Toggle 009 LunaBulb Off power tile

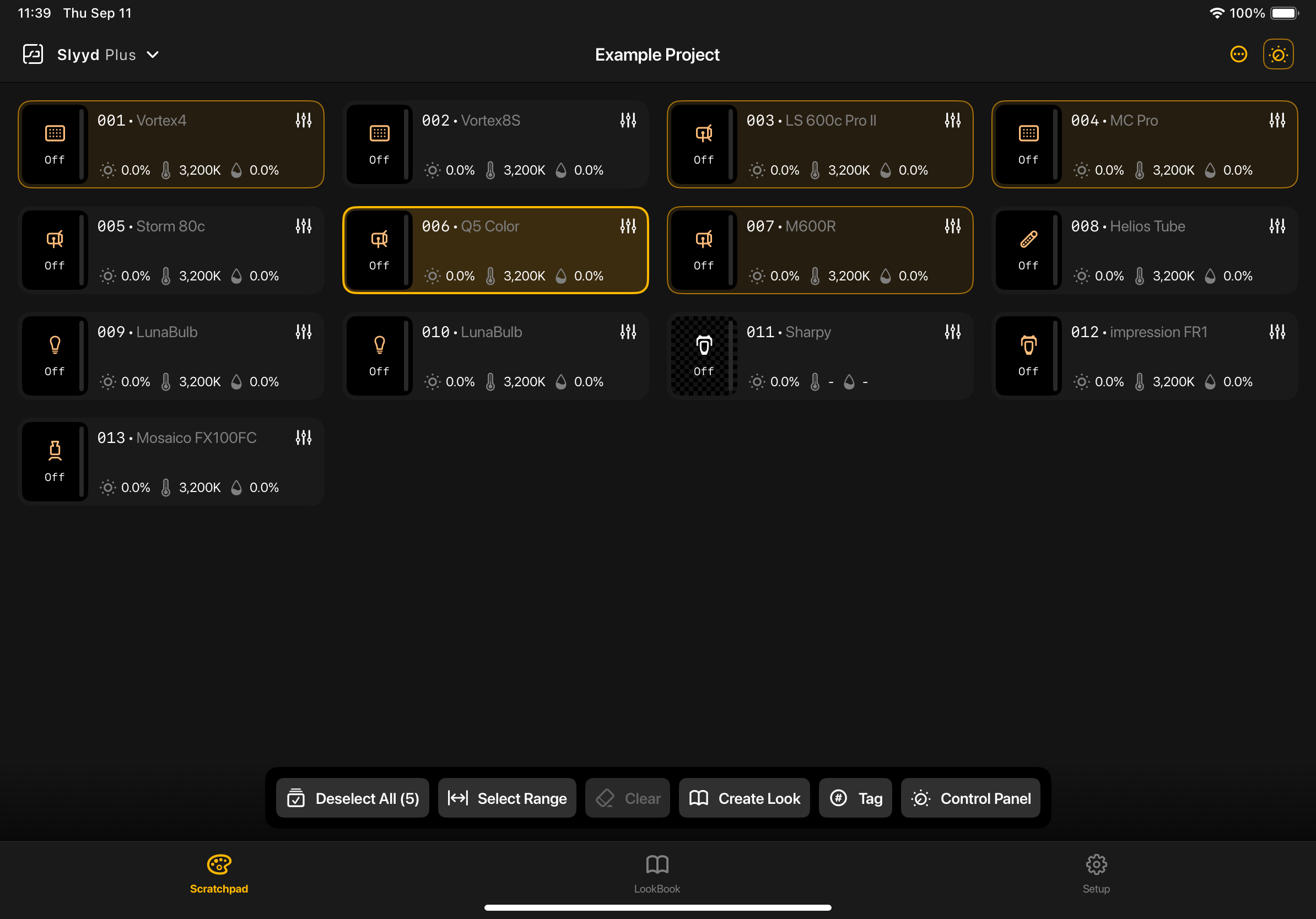[x=55, y=356]
